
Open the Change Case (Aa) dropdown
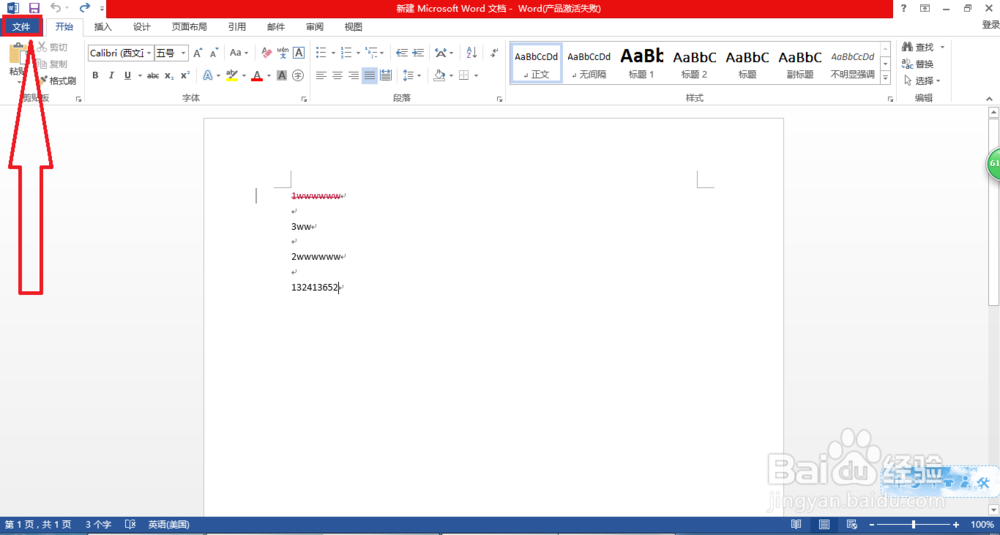[239, 53]
